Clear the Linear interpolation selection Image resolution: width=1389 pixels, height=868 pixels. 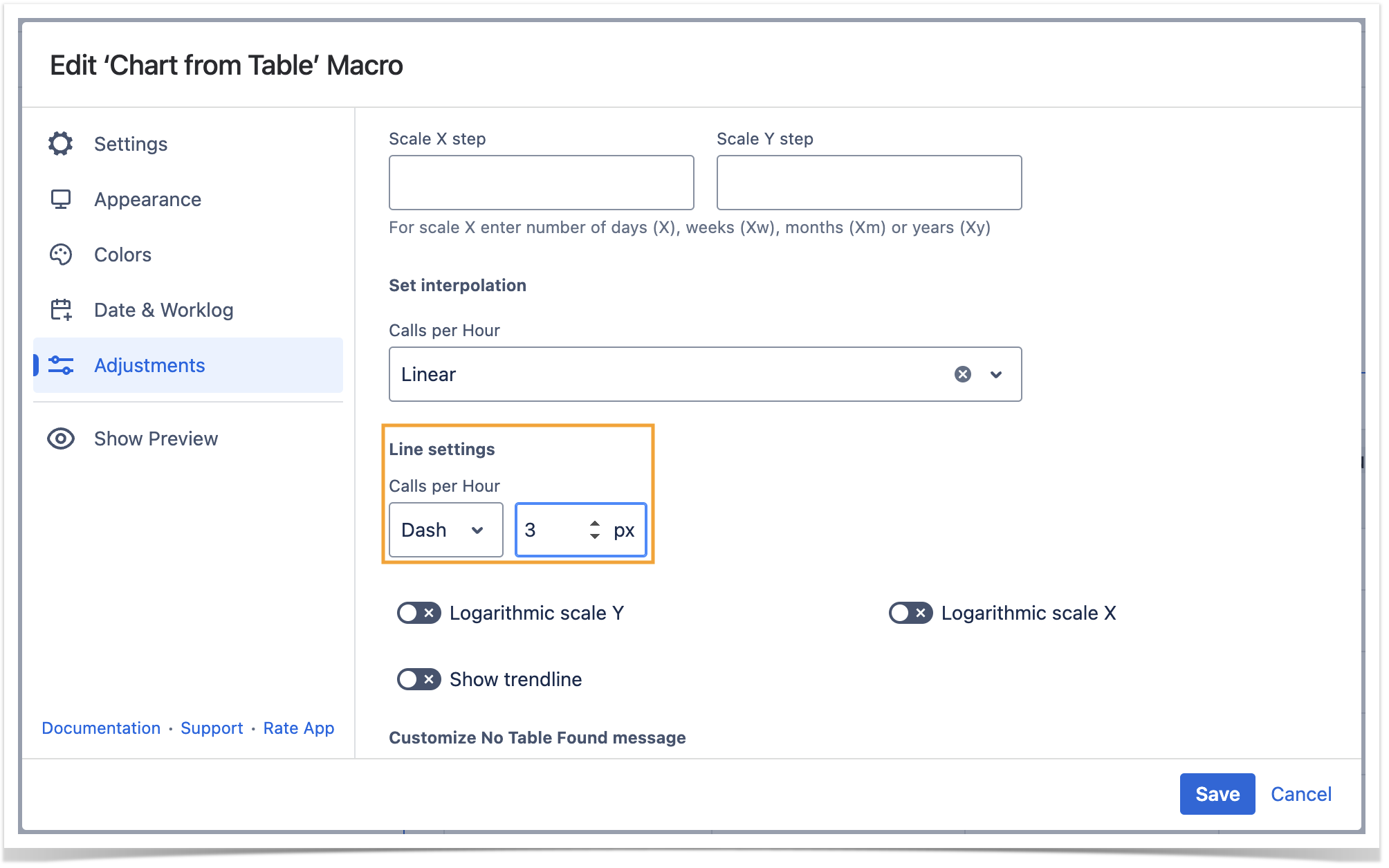pyautogui.click(x=962, y=374)
